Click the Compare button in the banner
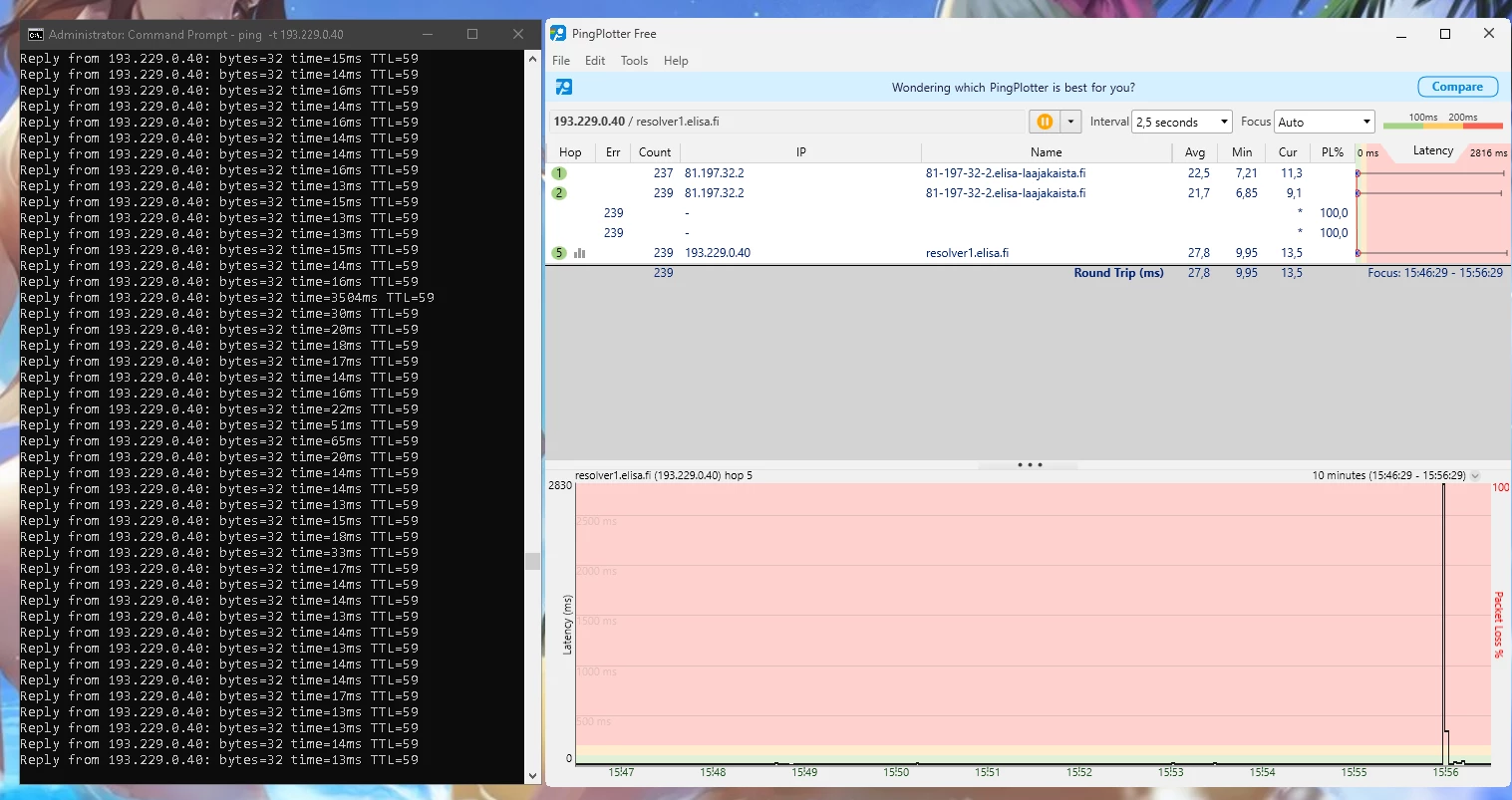 point(1457,87)
